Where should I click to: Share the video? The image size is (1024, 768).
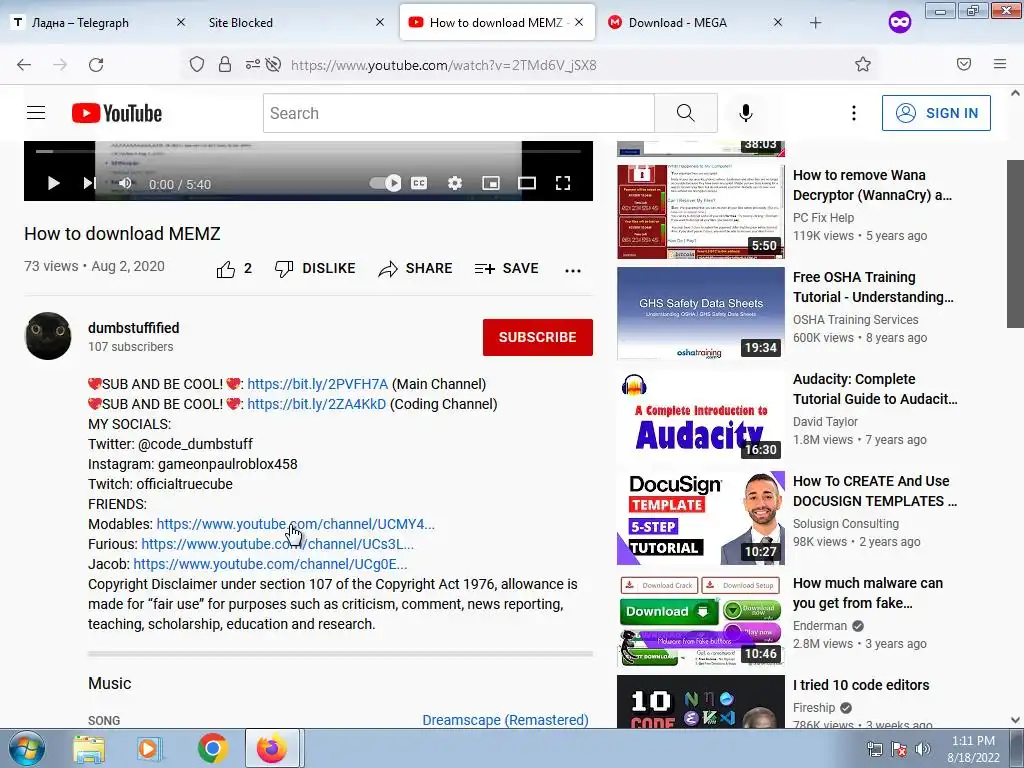[x=415, y=268]
